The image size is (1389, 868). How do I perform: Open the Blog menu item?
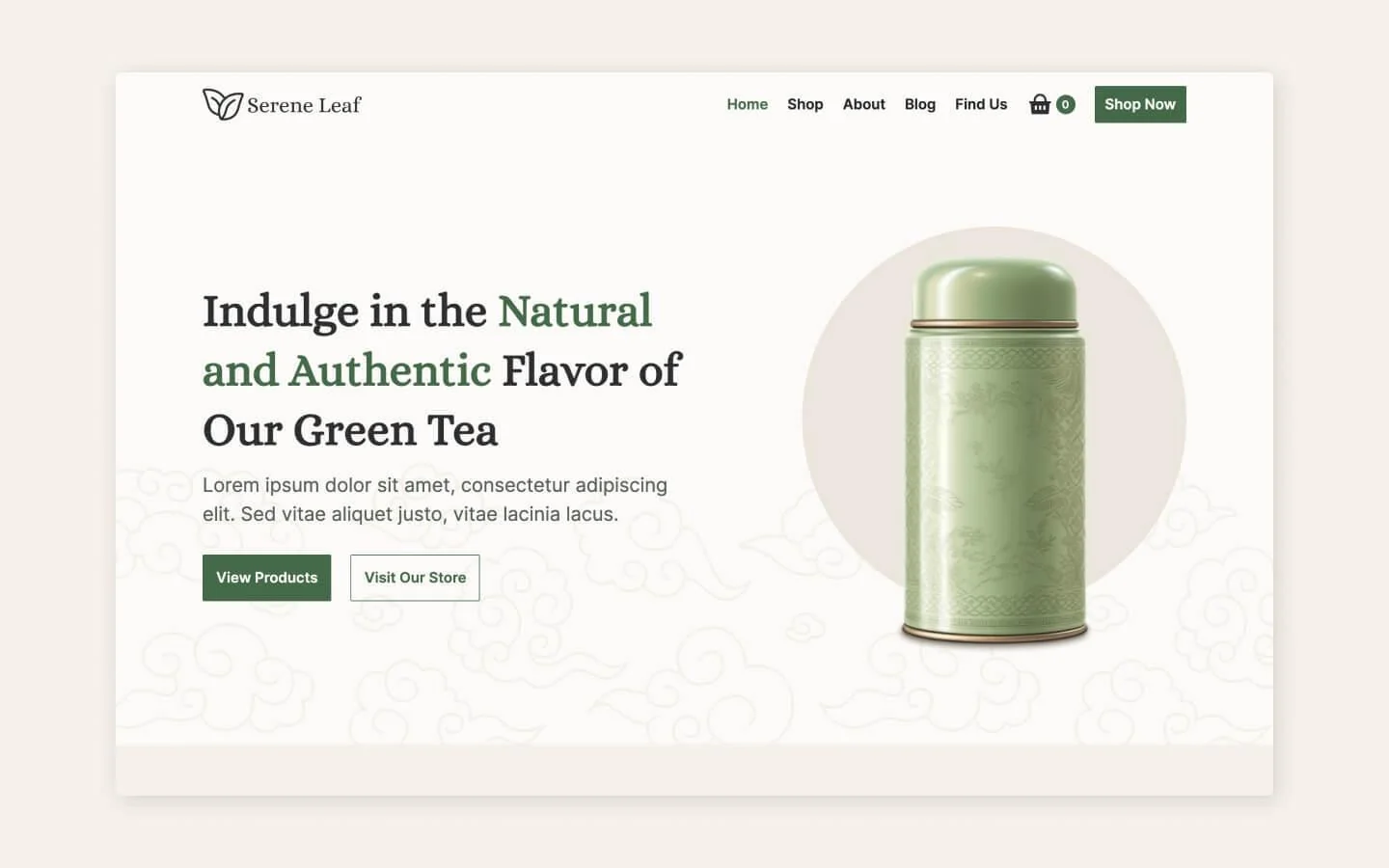(x=920, y=104)
